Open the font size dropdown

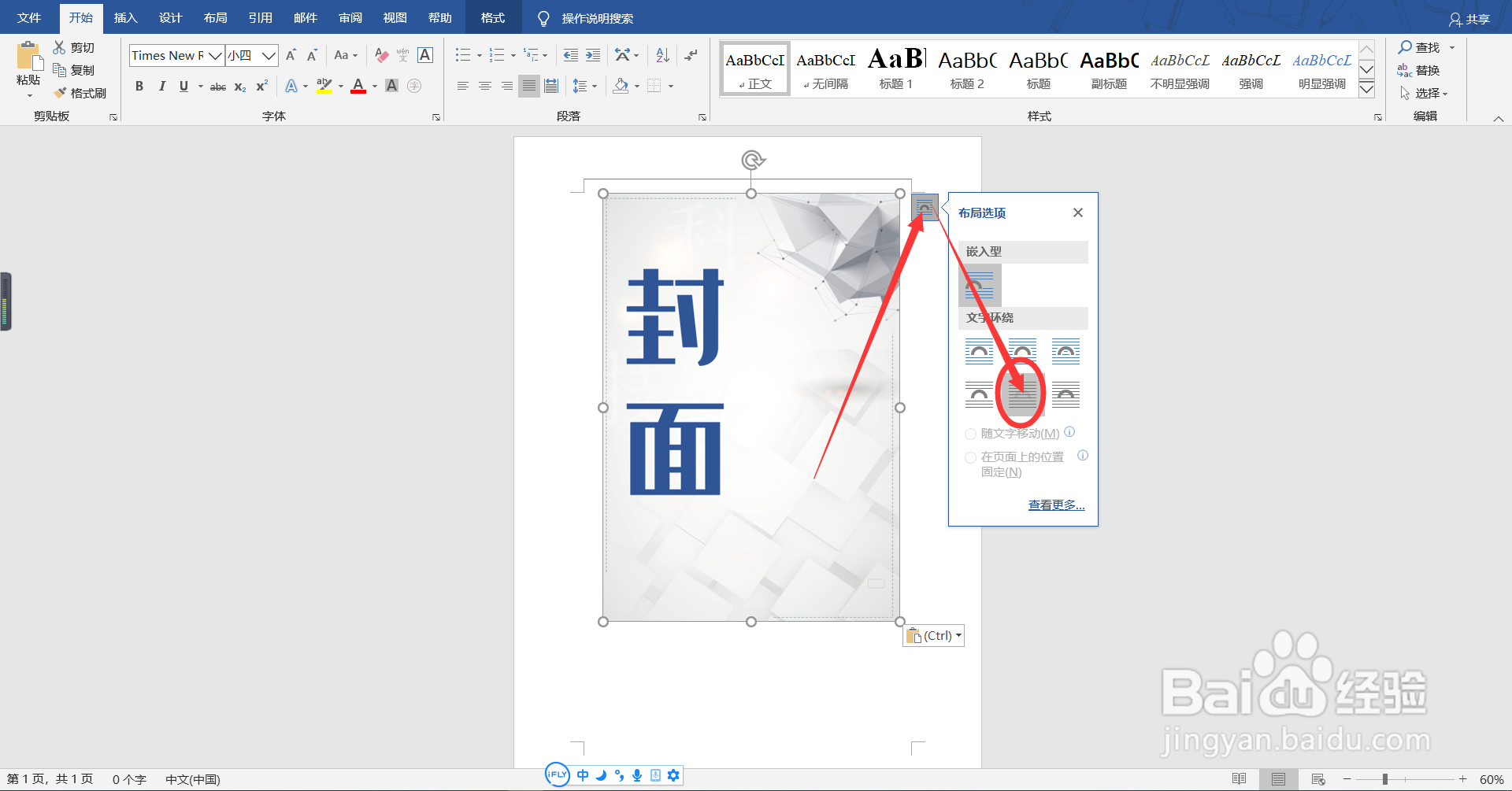(268, 55)
